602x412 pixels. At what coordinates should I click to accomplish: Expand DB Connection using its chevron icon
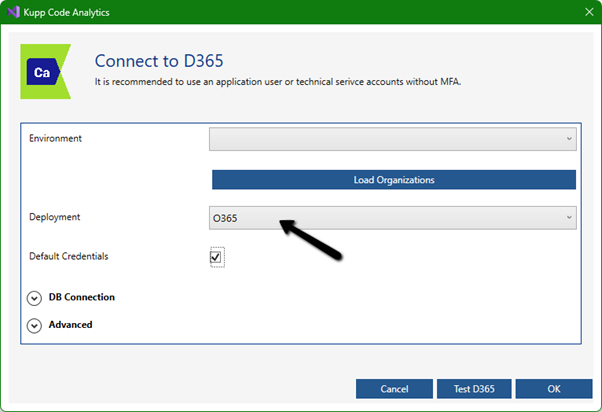click(x=35, y=298)
